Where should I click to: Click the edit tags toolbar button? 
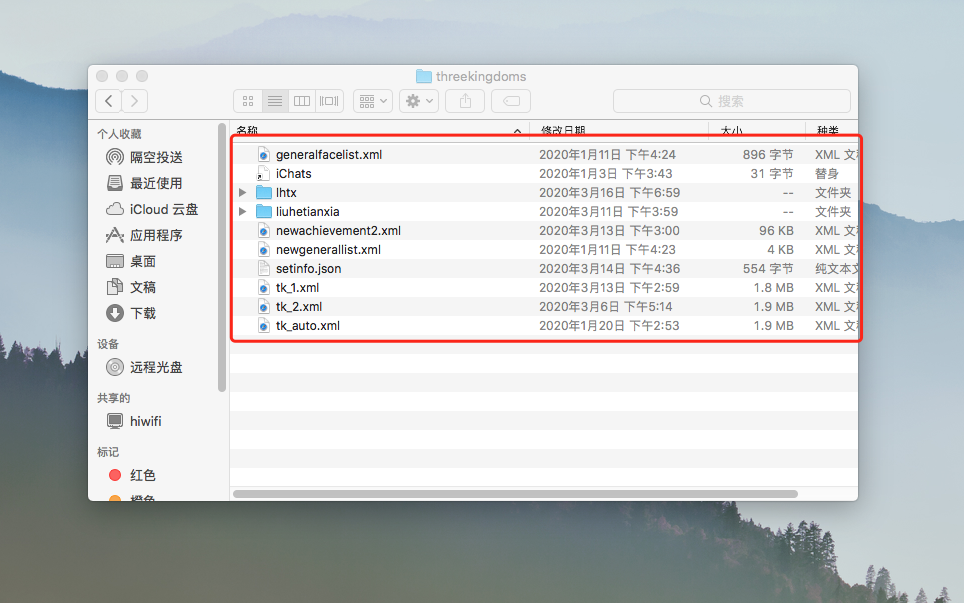[511, 101]
